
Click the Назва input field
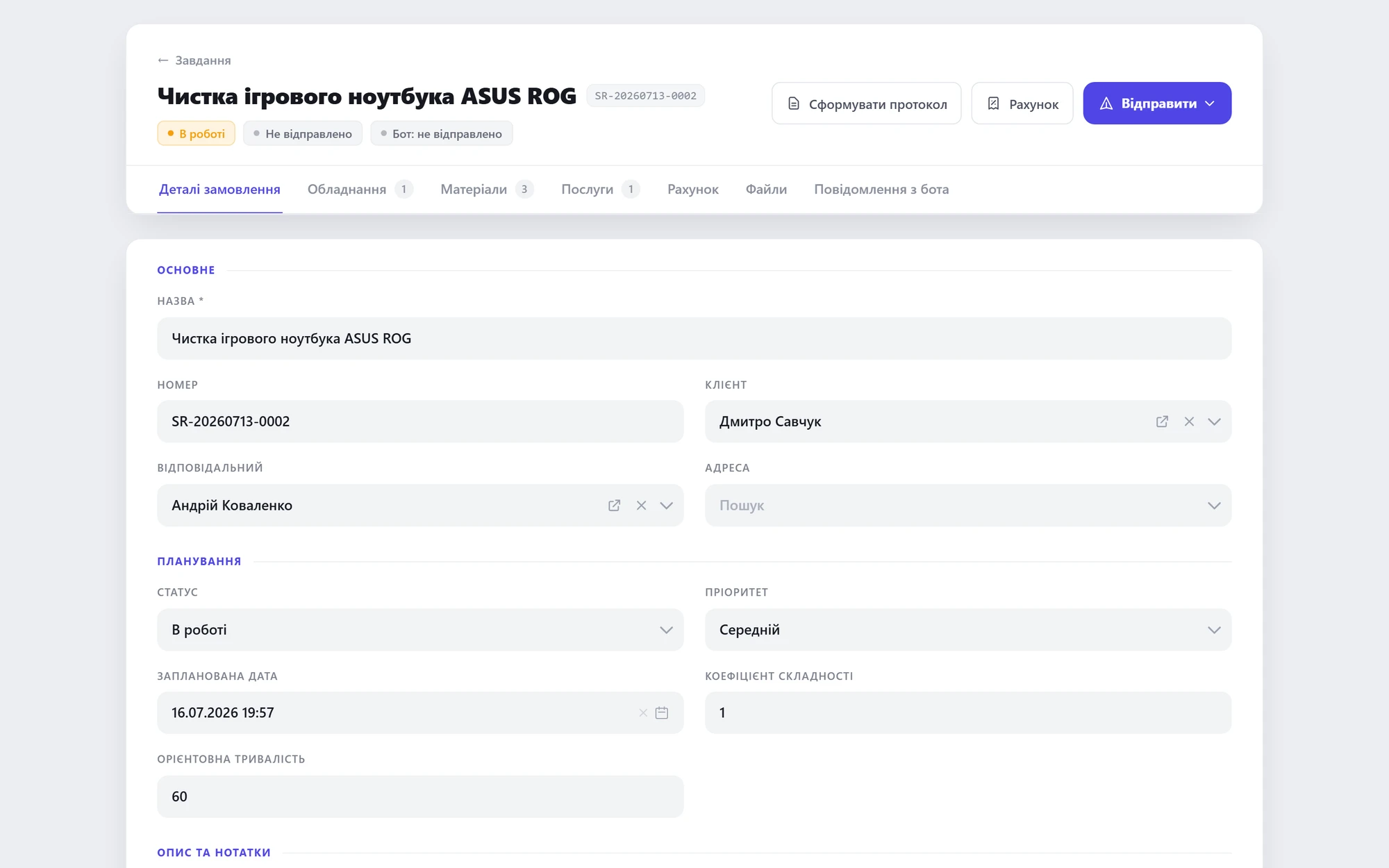click(x=694, y=339)
